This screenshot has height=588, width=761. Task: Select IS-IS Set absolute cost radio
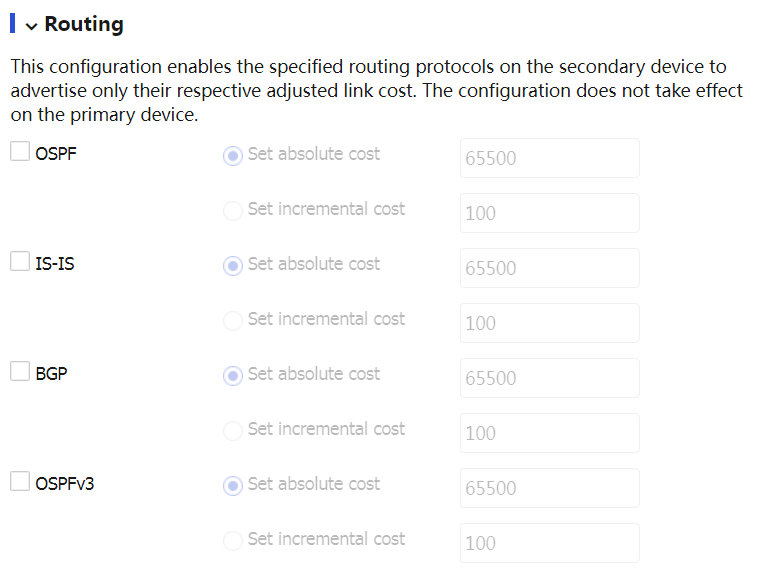click(233, 266)
